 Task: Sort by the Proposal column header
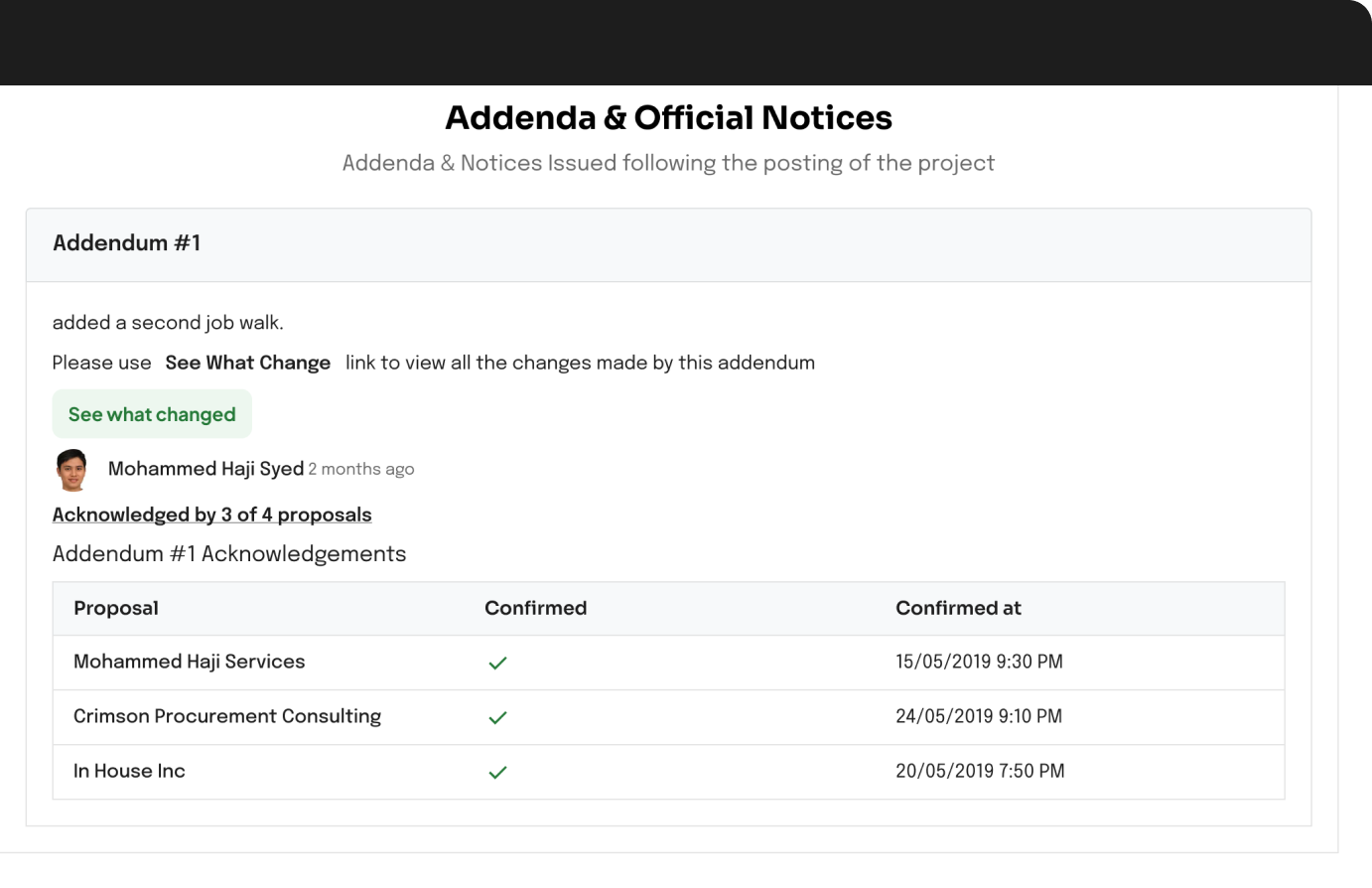coord(116,608)
